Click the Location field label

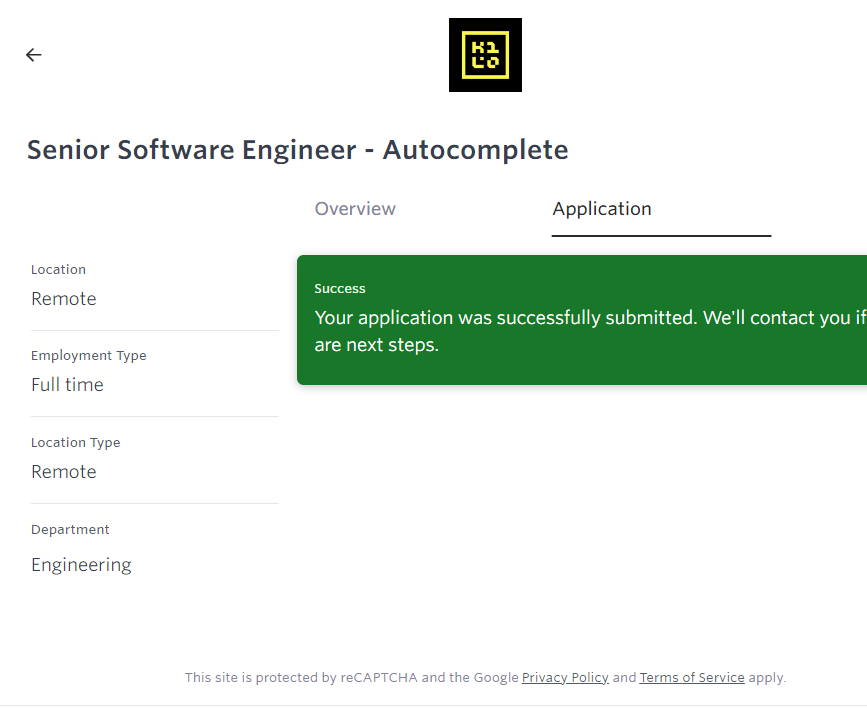[58, 270]
